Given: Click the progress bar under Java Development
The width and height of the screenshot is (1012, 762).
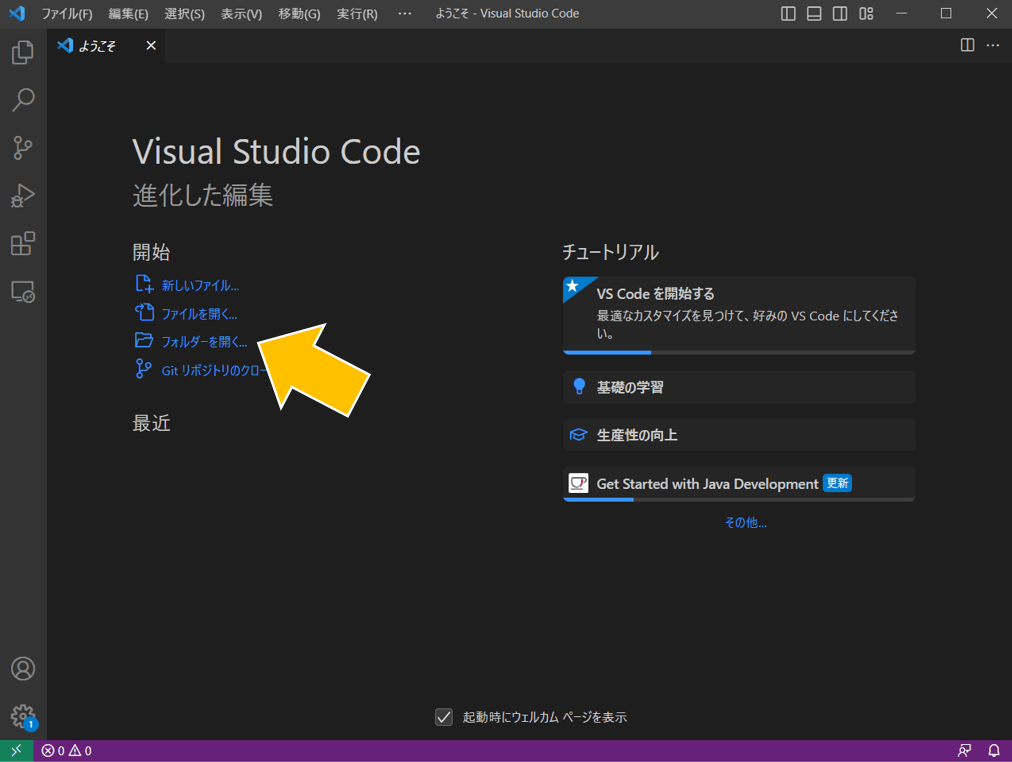Looking at the screenshot, I should tap(739, 499).
